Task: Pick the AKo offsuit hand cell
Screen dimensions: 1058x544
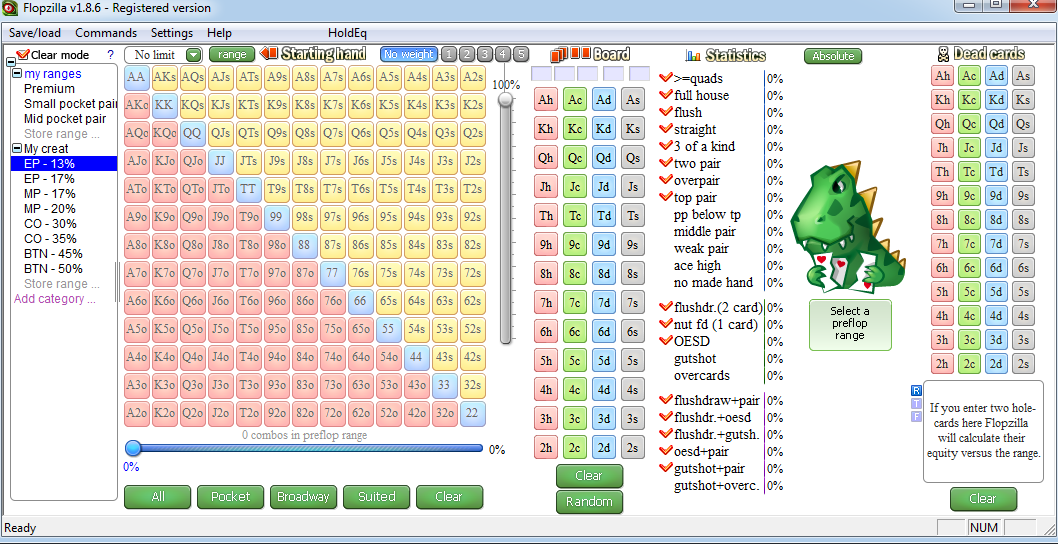Action: tap(136, 106)
